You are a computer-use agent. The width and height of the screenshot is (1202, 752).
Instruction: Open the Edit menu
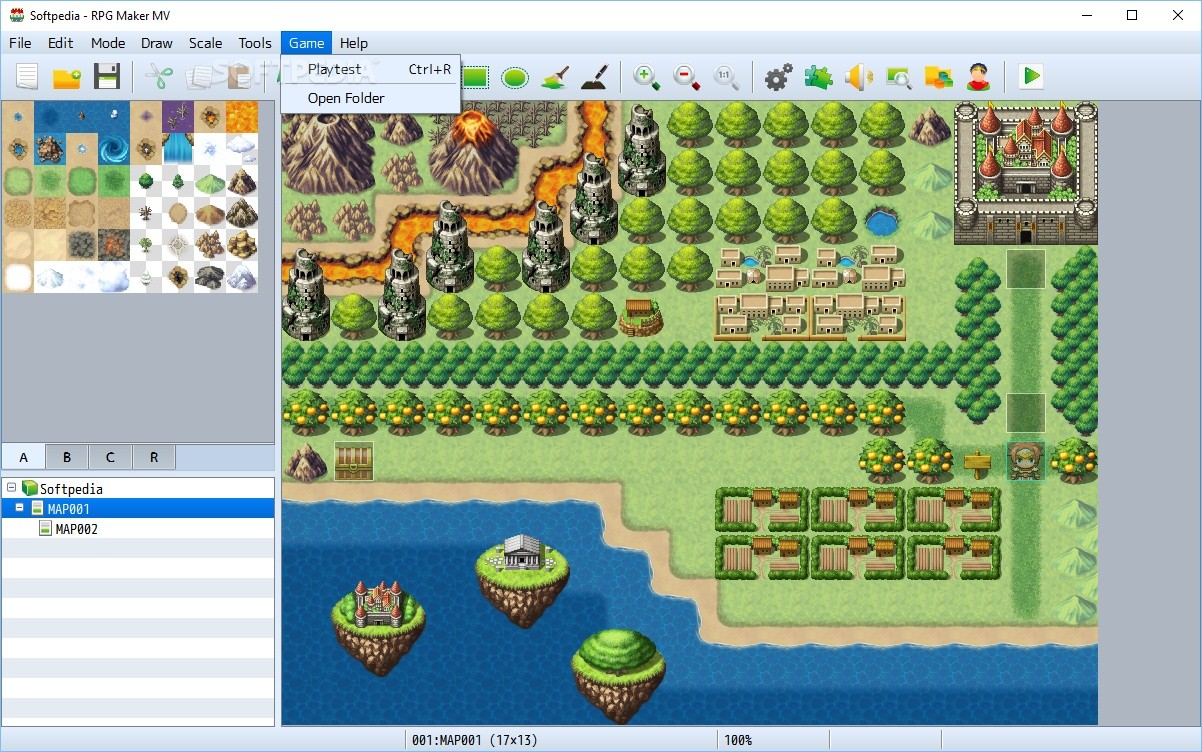pyautogui.click(x=61, y=43)
